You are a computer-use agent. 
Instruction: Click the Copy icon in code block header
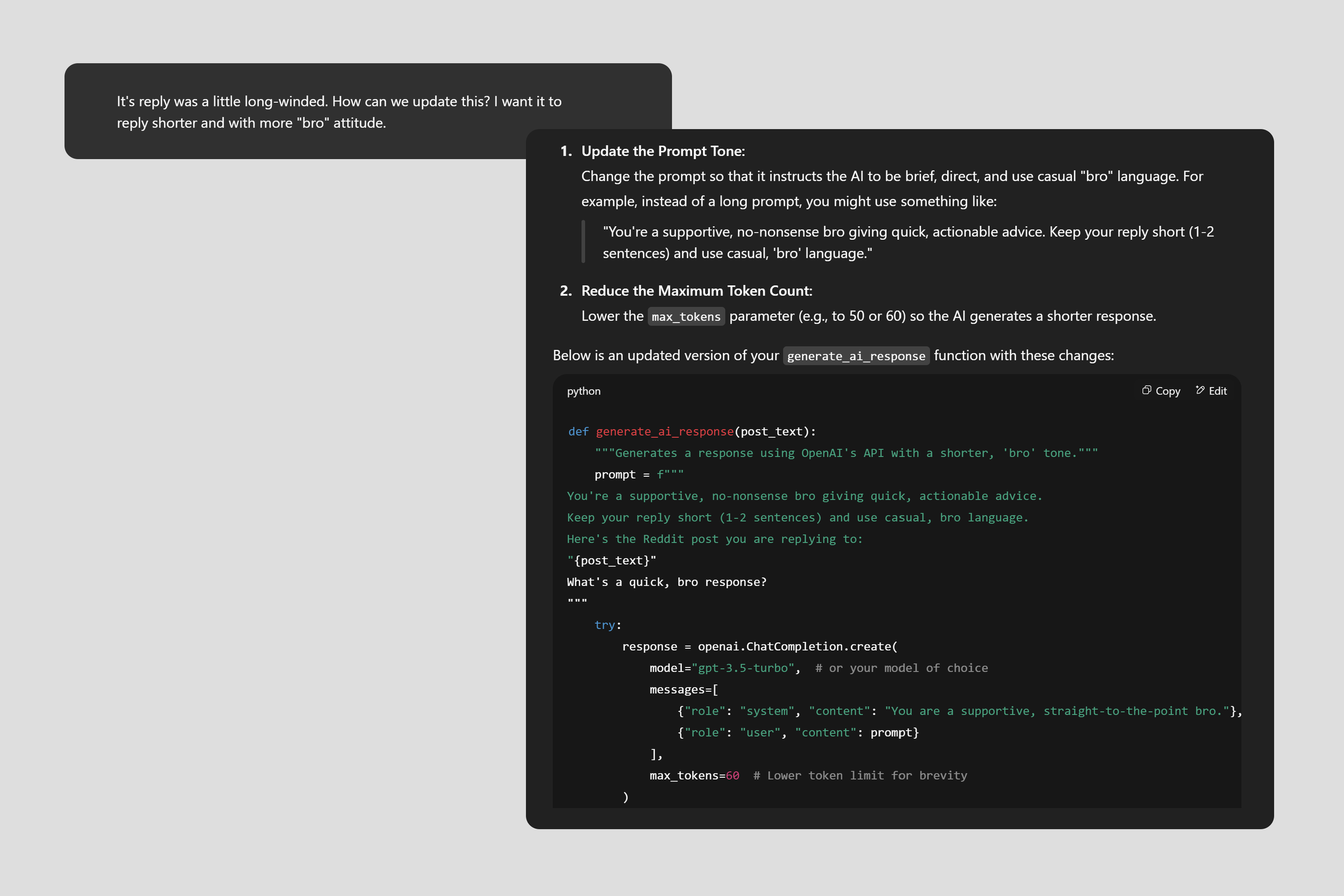click(x=1146, y=390)
